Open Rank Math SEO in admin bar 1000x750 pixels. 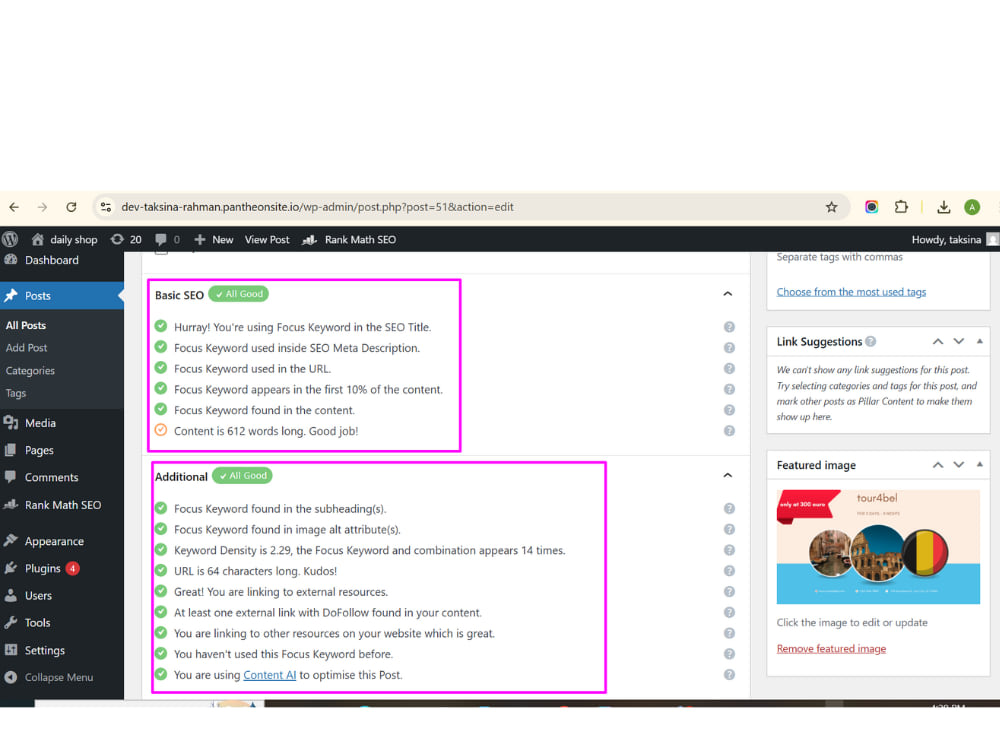click(349, 240)
